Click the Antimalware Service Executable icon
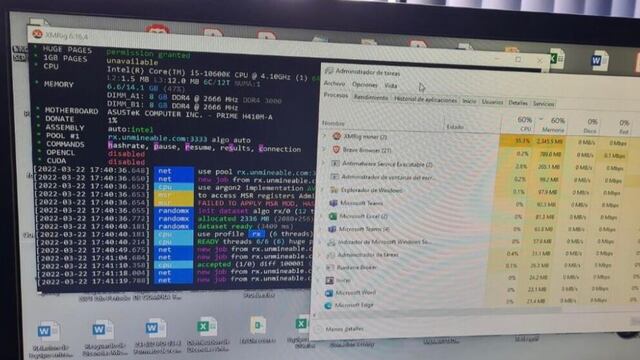640x360 pixels. pyautogui.click(x=335, y=163)
